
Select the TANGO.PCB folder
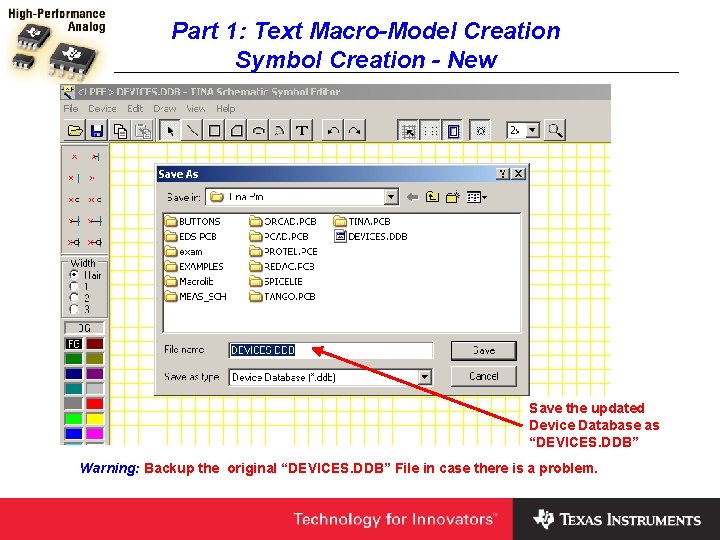(282, 297)
